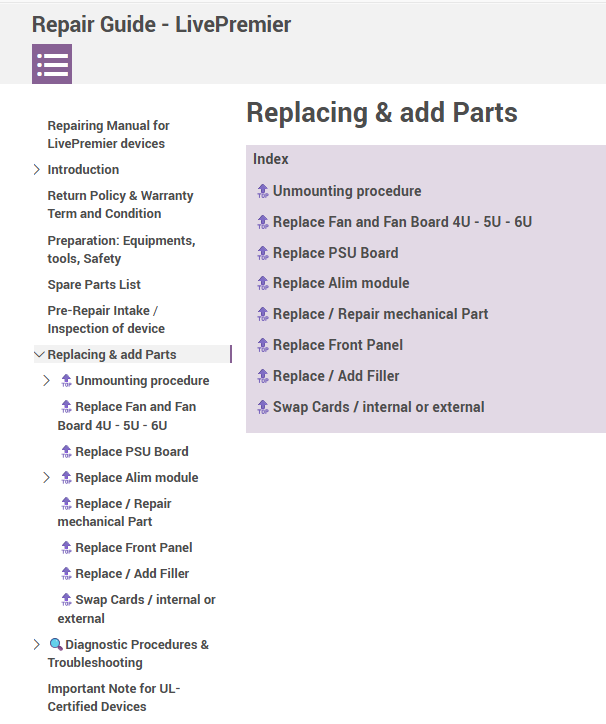Expand Diagnostic Procedures & Troubleshooting node
Viewport: 606px width, 724px height.
click(37, 645)
